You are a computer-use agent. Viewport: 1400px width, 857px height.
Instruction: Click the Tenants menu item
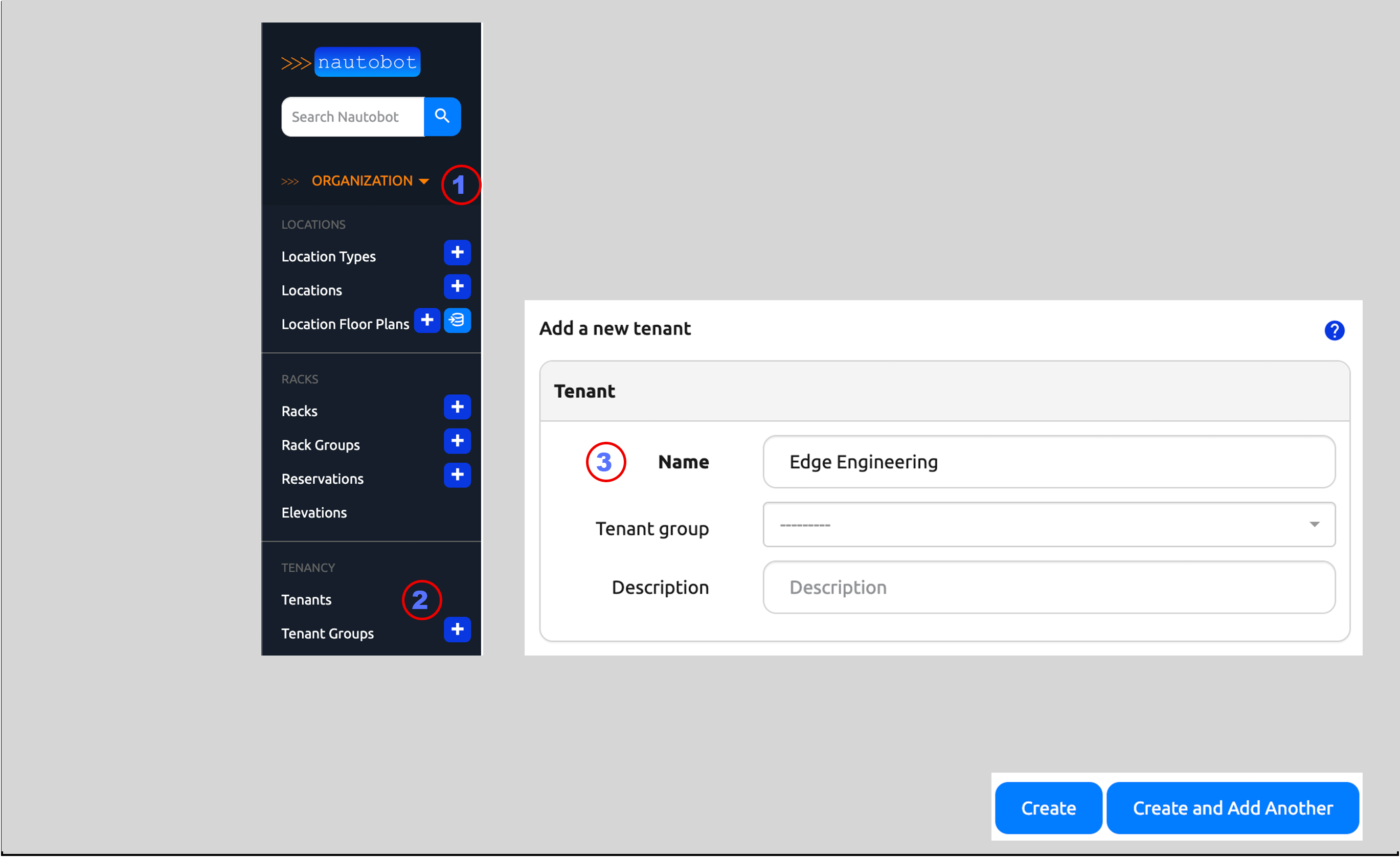306,599
